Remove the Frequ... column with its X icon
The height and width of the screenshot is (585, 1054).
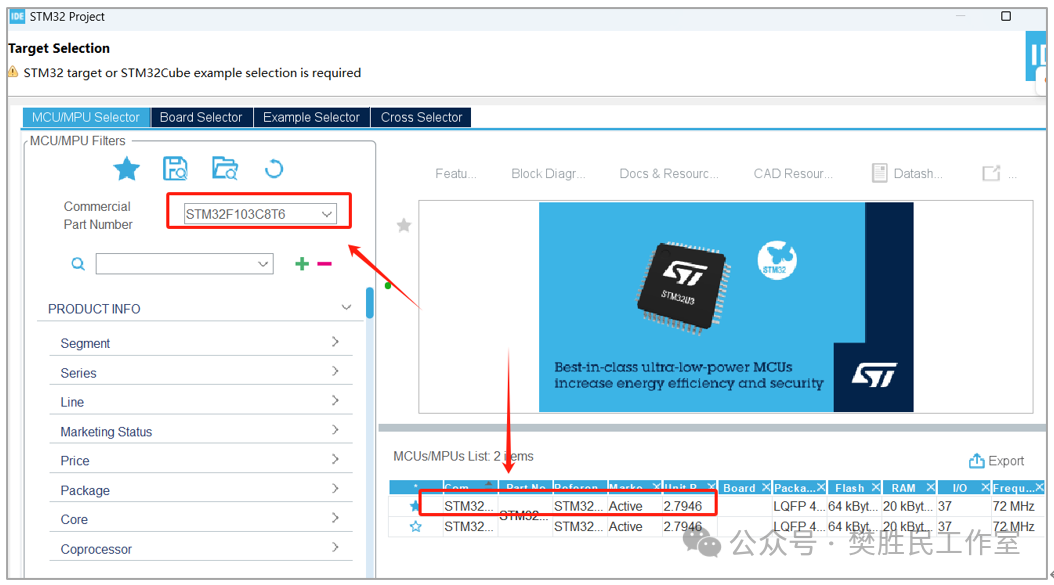click(1040, 487)
